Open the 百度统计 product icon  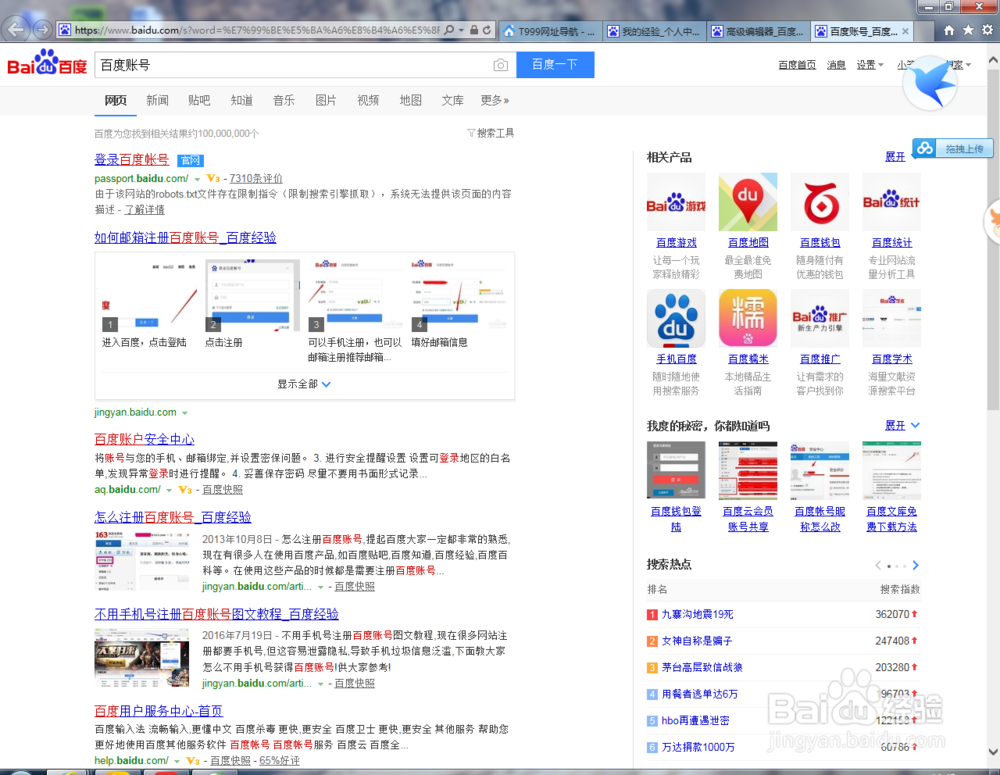pyautogui.click(x=892, y=202)
